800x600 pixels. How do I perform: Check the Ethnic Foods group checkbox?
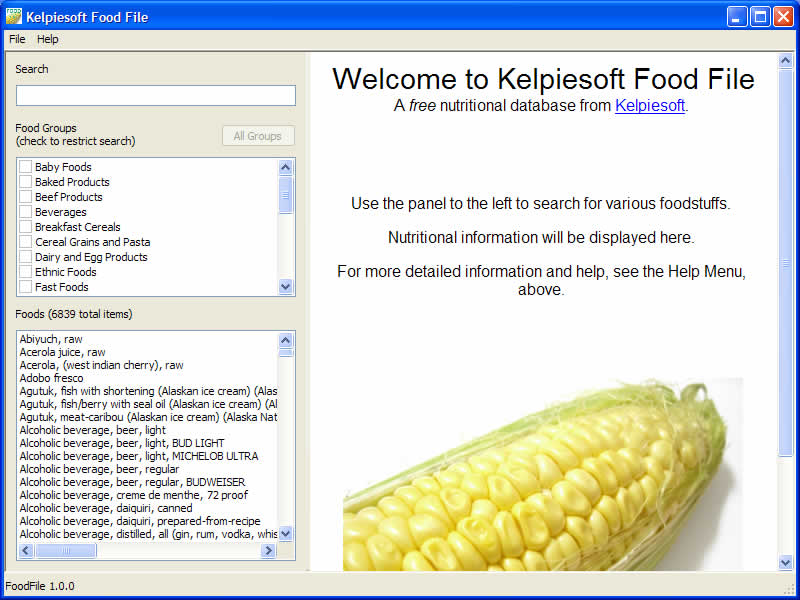pyautogui.click(x=26, y=272)
